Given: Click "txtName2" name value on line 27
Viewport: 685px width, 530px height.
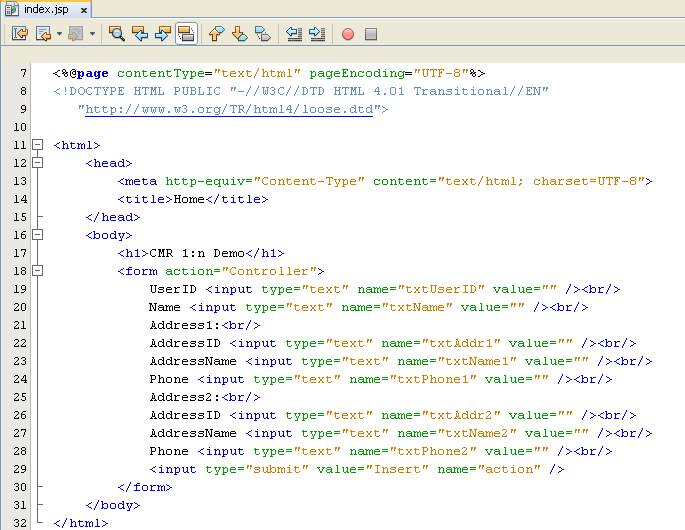Looking at the screenshot, I should tap(477, 433).
